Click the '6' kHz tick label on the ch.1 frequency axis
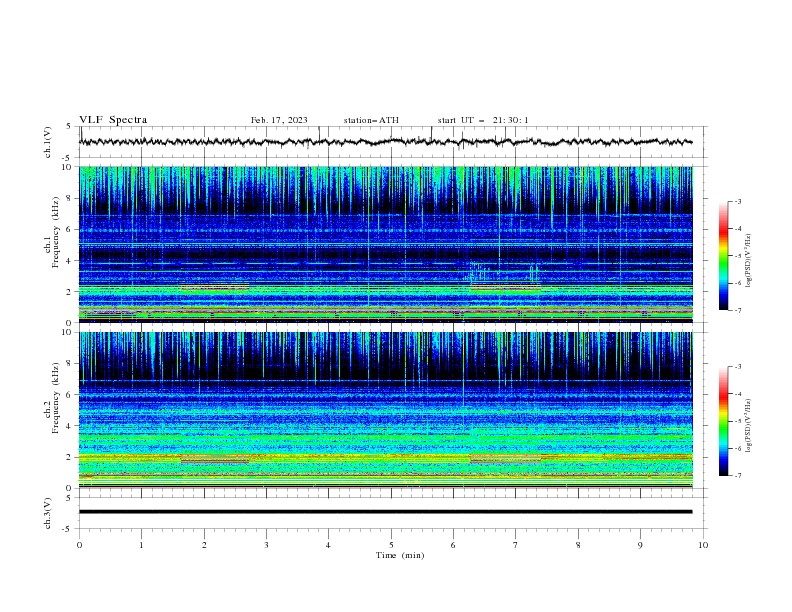This screenshot has height=612, width=792. (70, 229)
